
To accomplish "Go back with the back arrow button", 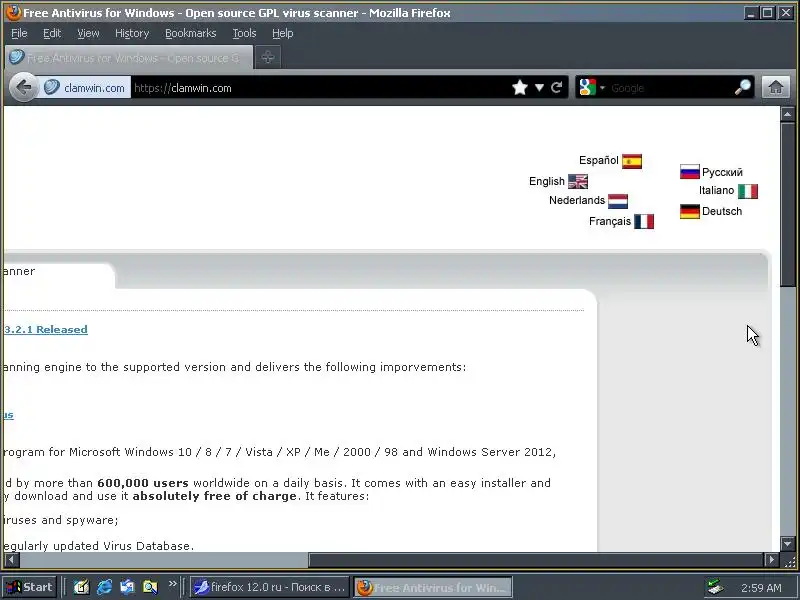I will 23,87.
